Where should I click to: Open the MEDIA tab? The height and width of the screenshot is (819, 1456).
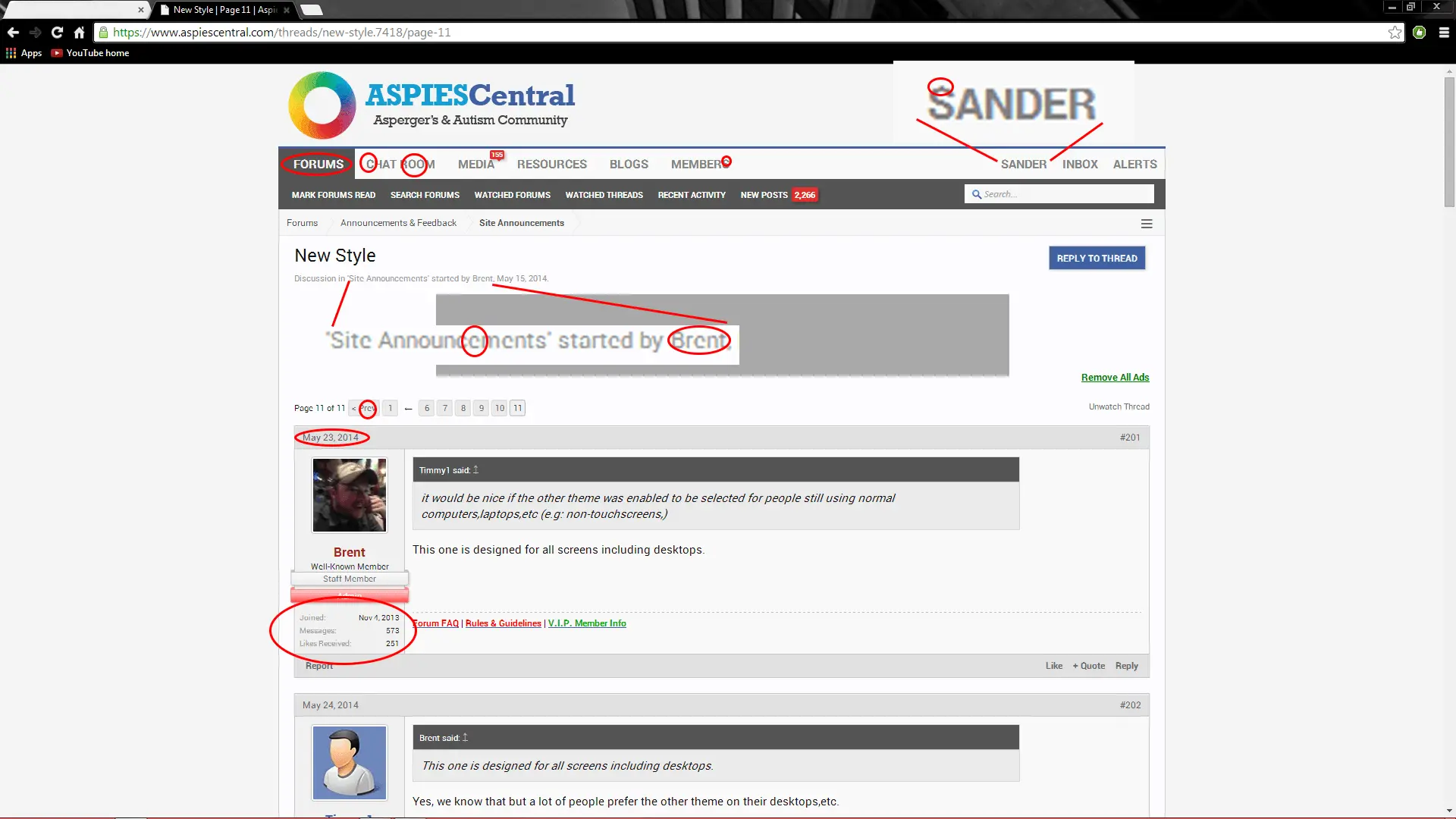pos(476,164)
